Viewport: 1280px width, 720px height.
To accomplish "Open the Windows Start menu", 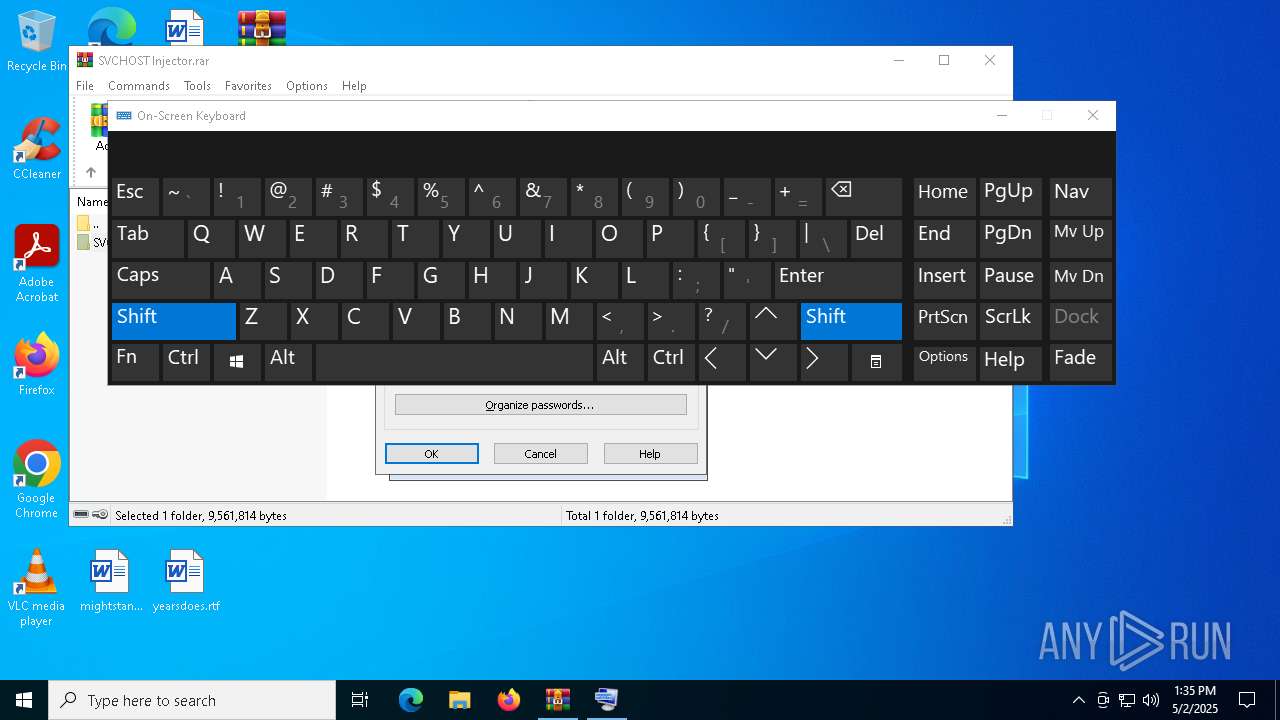I will click(24, 700).
